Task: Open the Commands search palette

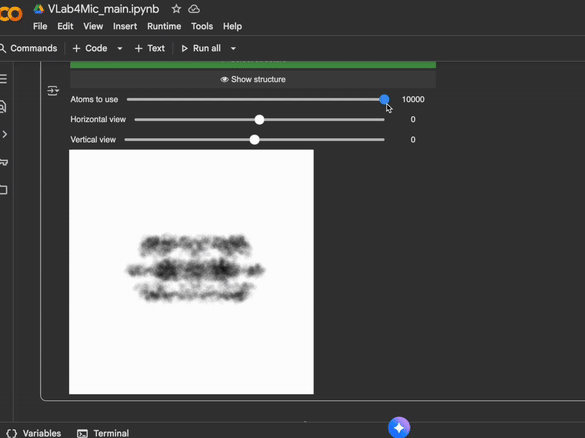Action: 29,49
